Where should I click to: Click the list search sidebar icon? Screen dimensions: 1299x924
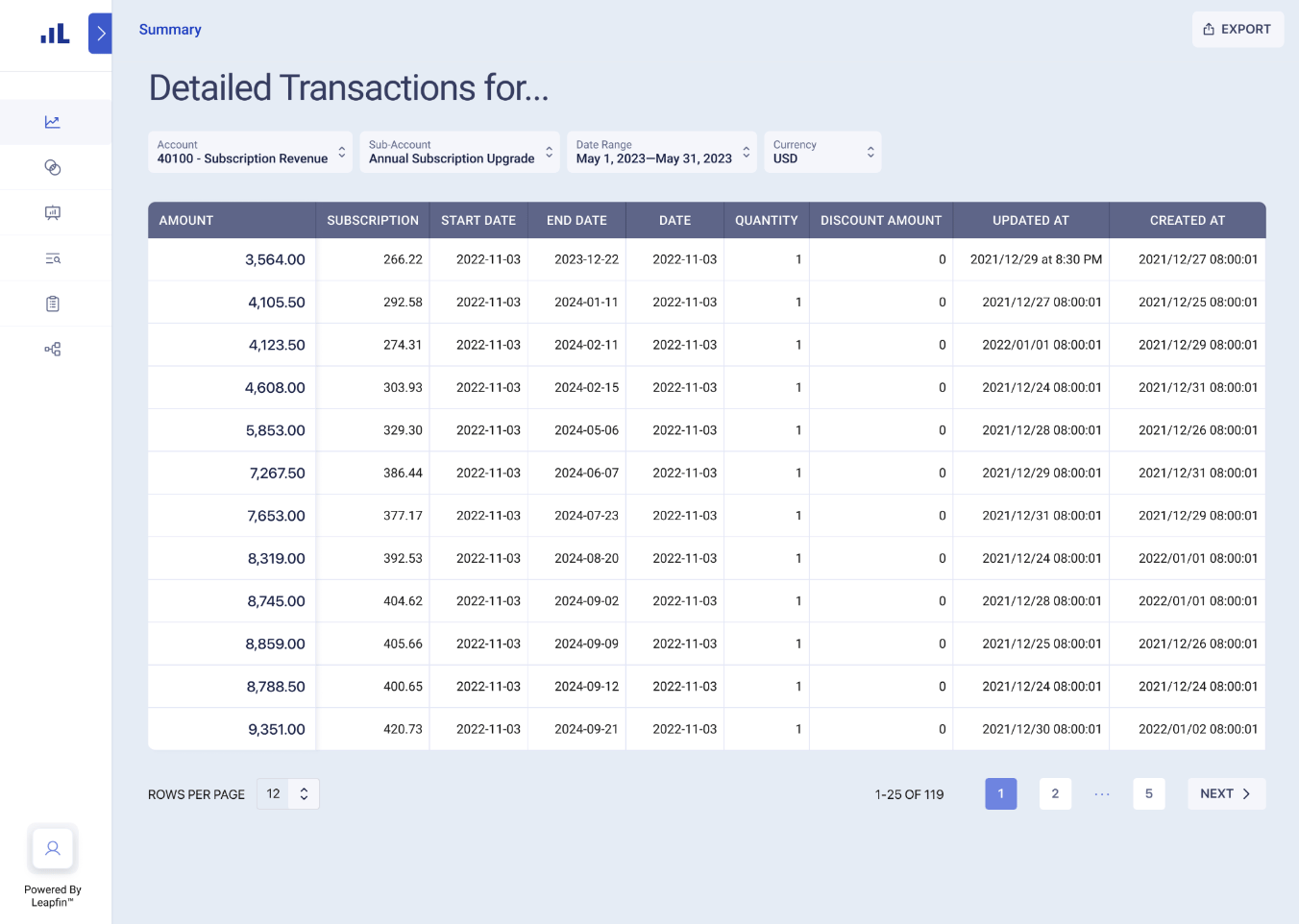pyautogui.click(x=53, y=258)
